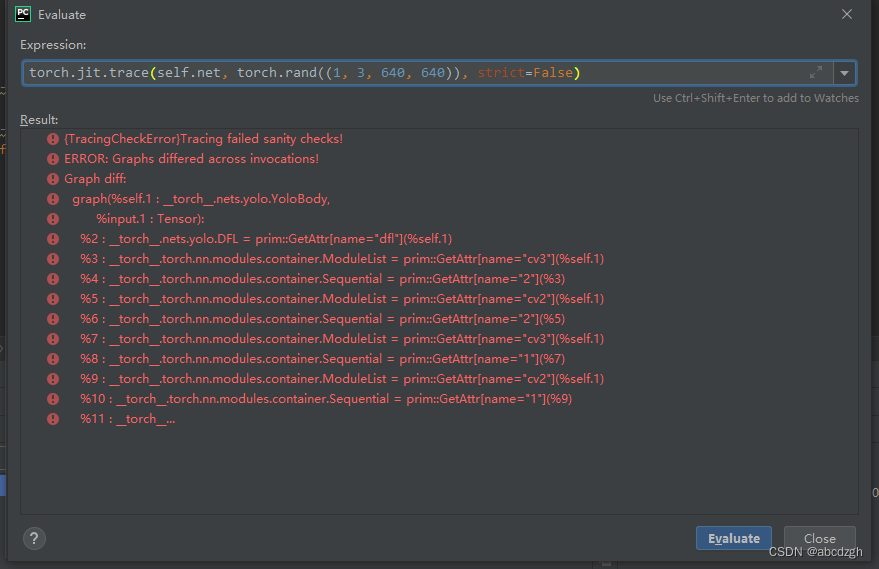Click the error icon beside TracingCheckError

pos(53,138)
